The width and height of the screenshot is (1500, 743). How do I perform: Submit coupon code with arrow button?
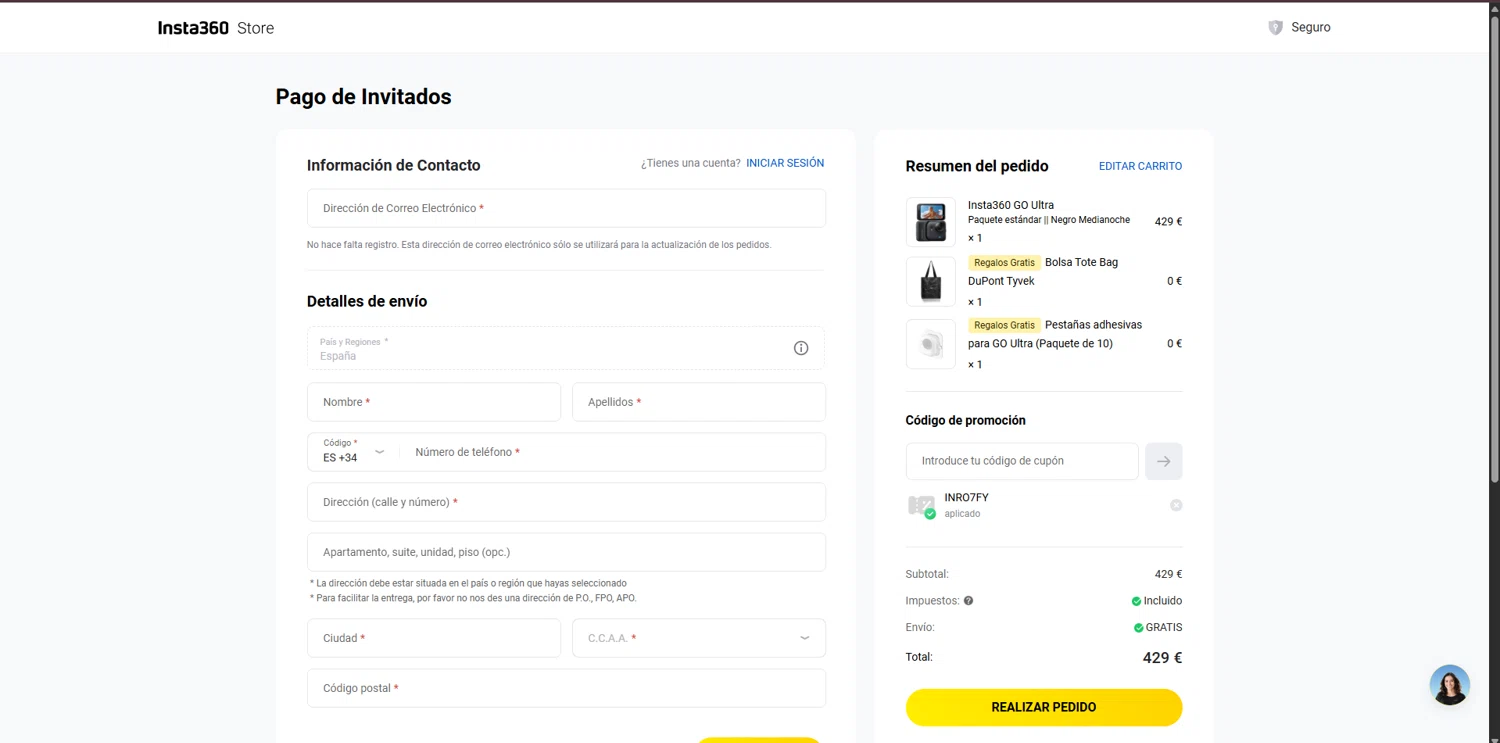tap(1163, 461)
